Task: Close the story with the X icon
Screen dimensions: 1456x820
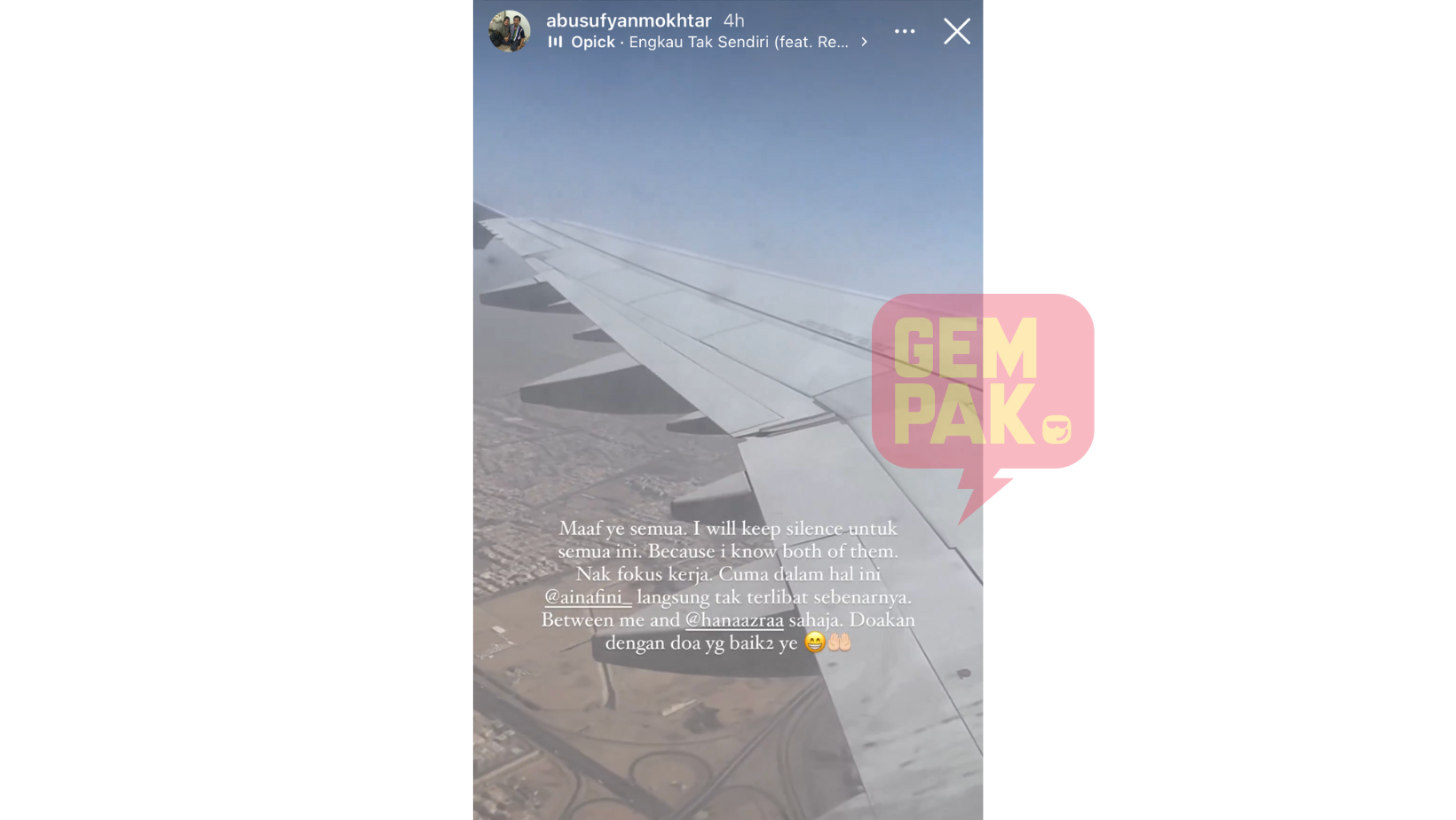Action: click(957, 31)
